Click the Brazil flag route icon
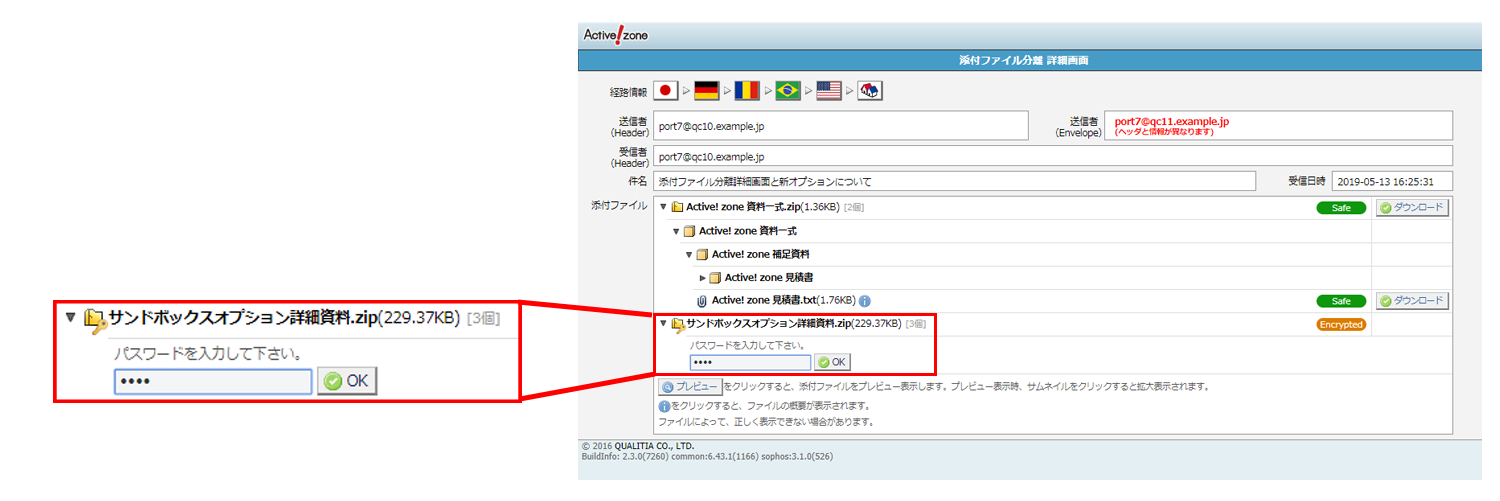 [788, 91]
